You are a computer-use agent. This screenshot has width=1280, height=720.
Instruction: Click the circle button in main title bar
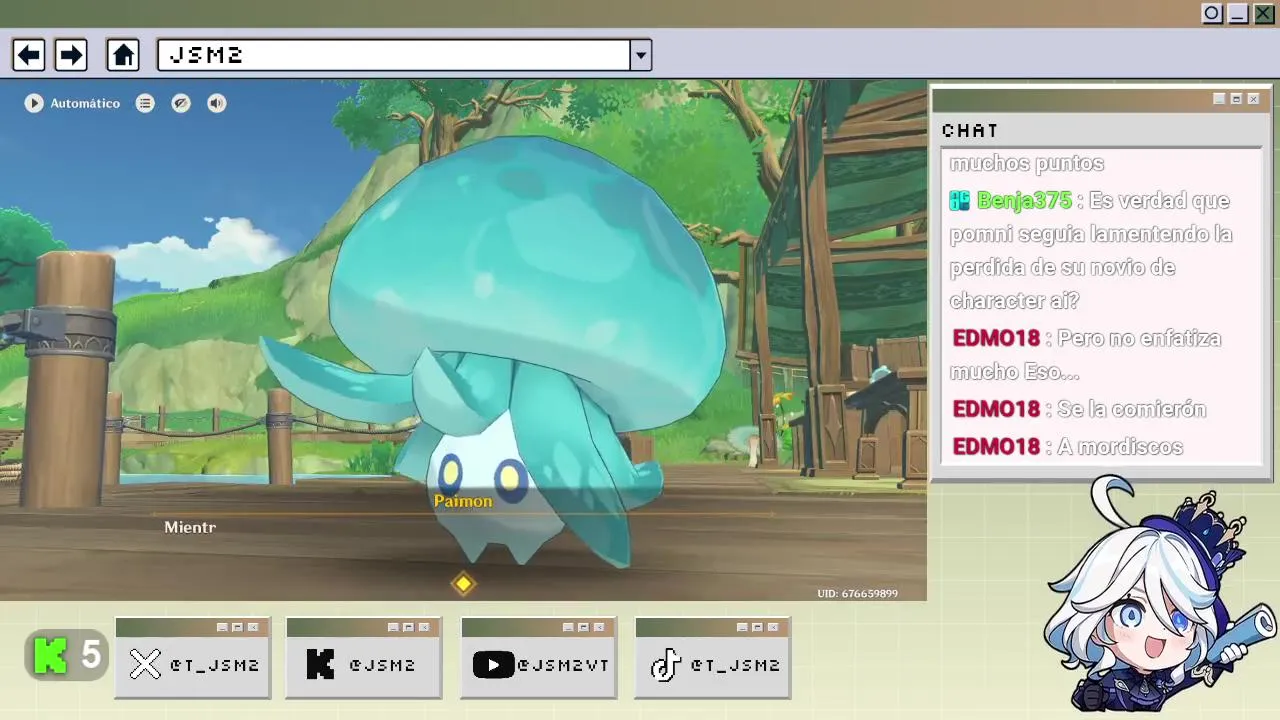[1212, 14]
